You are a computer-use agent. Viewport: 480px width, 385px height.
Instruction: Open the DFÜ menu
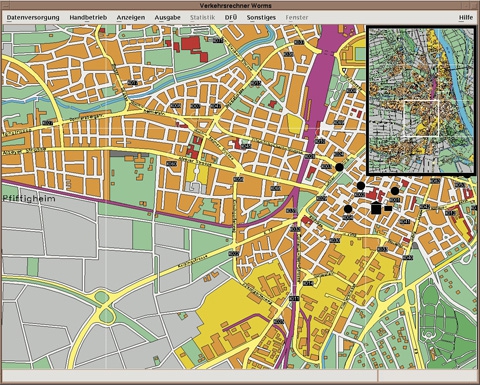[231, 17]
